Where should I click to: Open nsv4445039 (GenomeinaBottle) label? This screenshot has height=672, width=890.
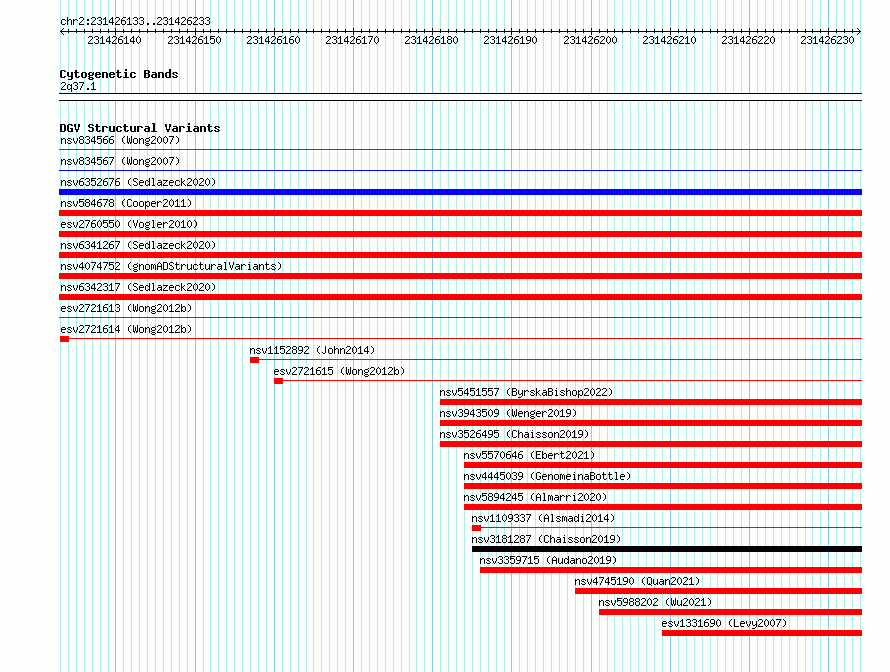[547, 476]
